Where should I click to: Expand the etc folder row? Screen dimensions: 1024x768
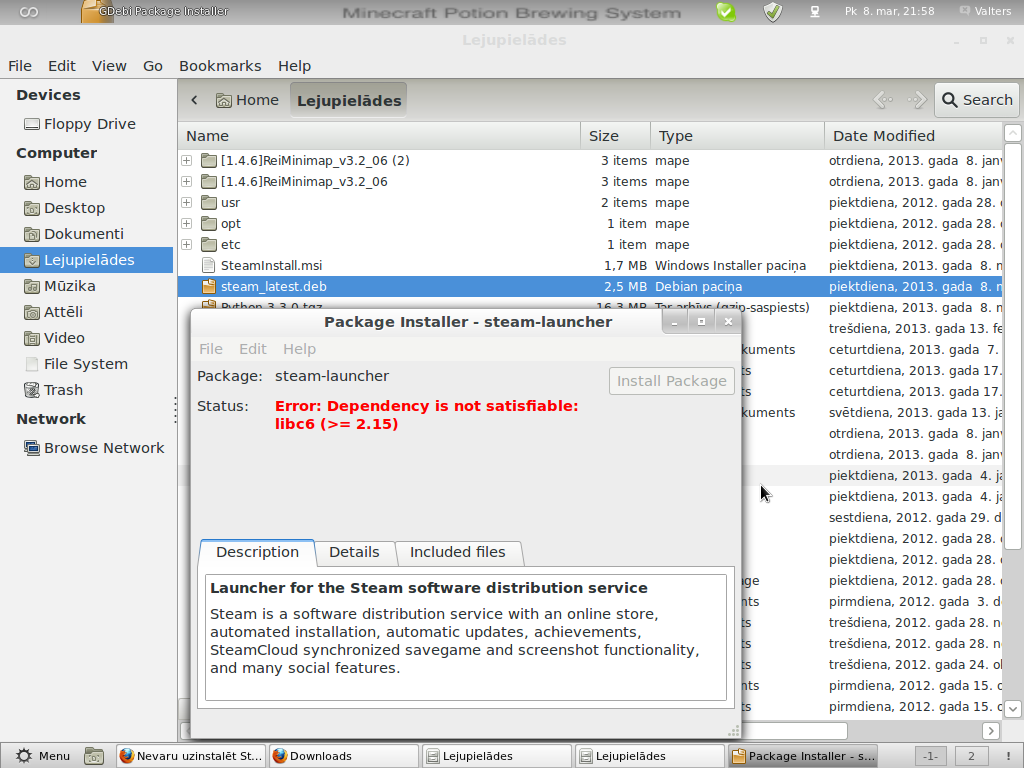pos(187,244)
